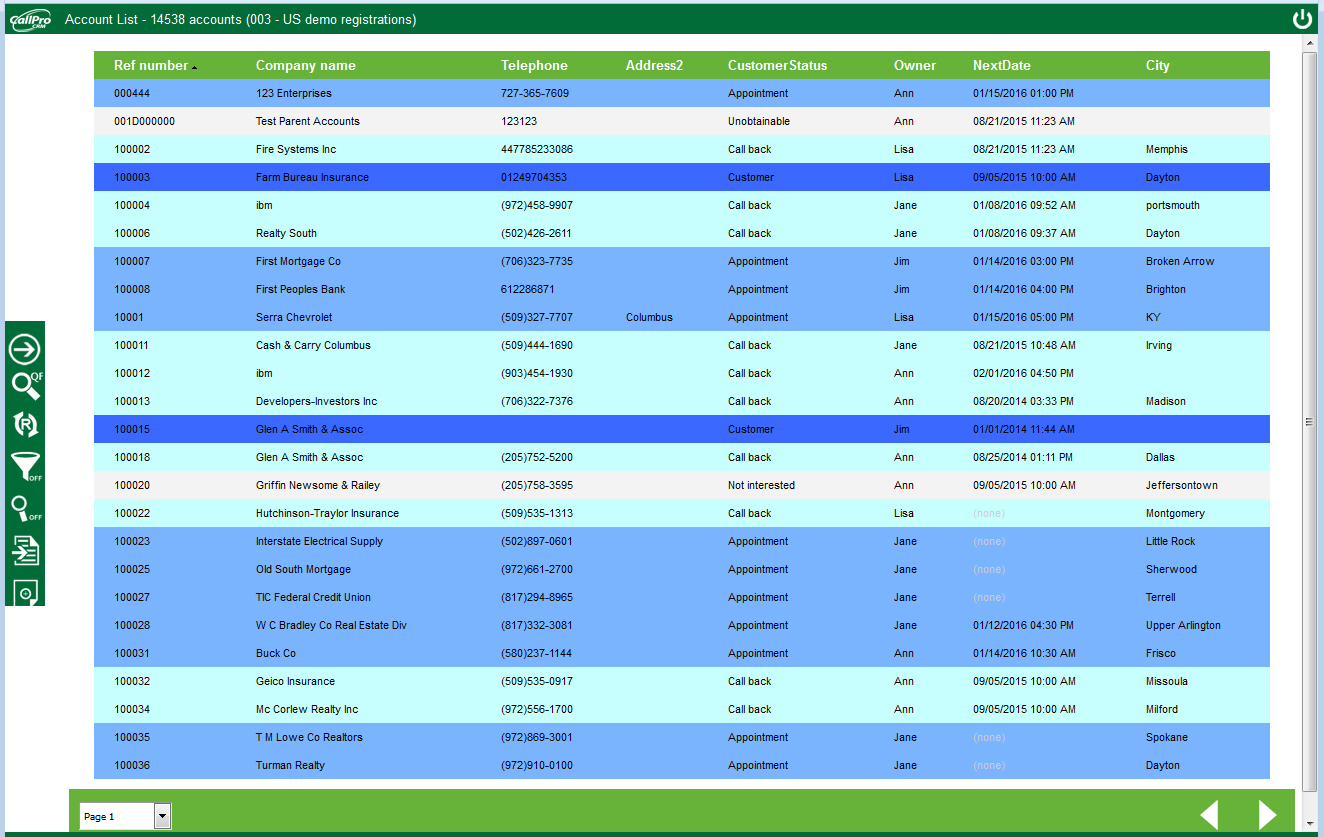Open the Fire Systems Inc account
1324x837 pixels.
(296, 149)
